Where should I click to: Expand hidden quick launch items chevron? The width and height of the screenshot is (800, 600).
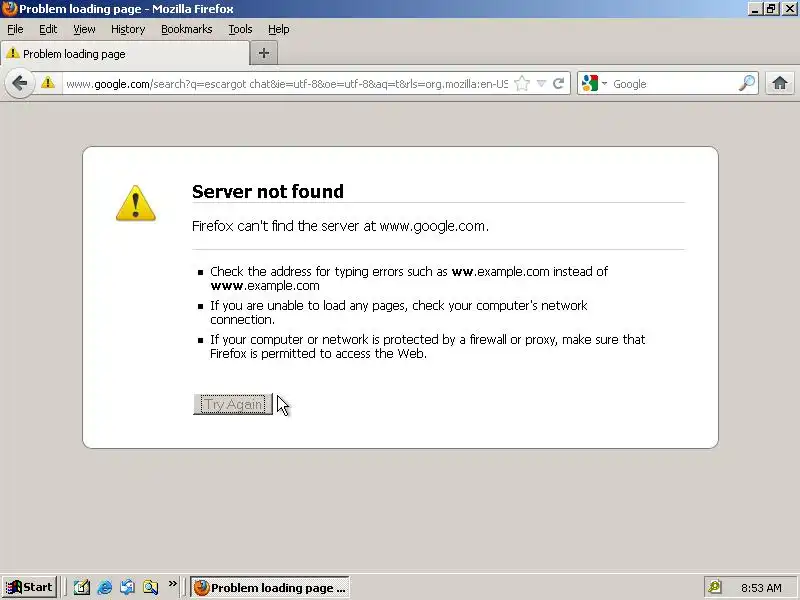coord(173,584)
